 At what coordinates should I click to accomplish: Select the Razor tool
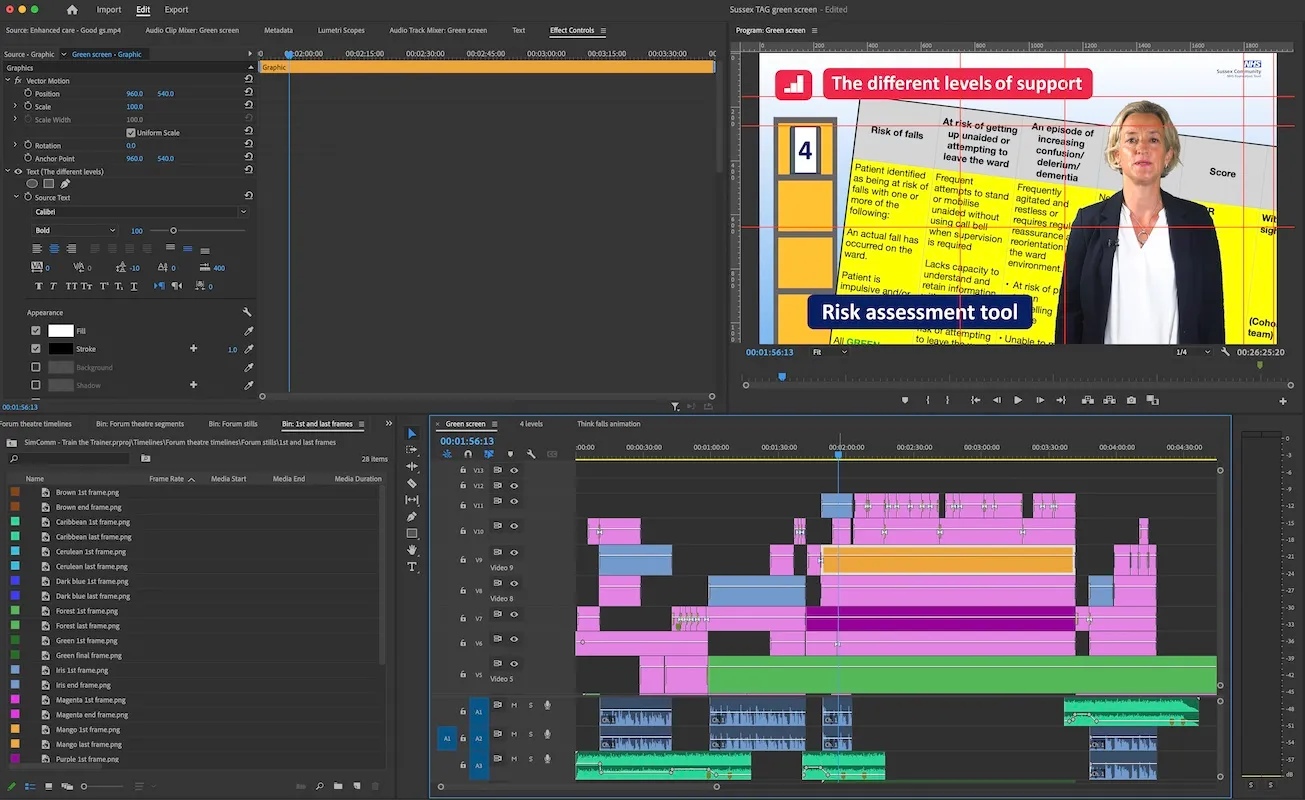(x=411, y=483)
